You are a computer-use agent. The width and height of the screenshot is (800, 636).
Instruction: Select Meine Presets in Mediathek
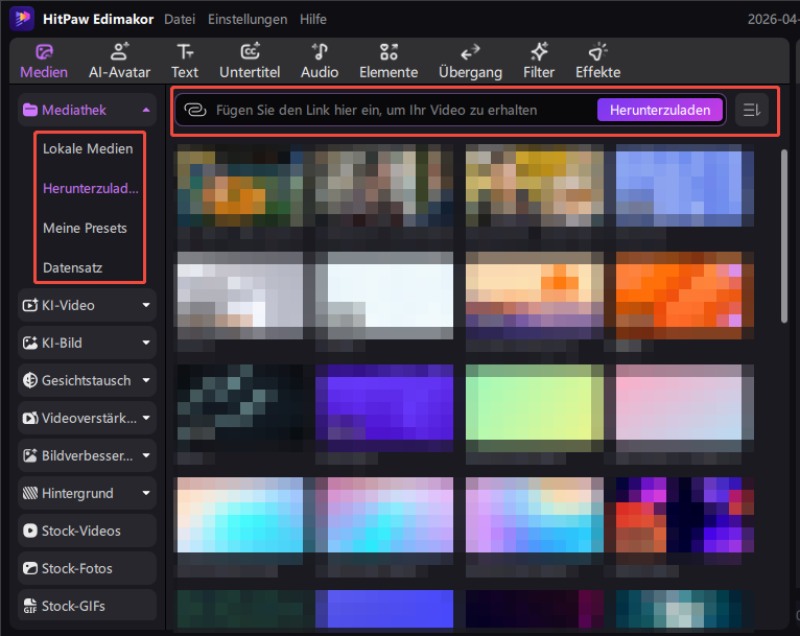[85, 228]
